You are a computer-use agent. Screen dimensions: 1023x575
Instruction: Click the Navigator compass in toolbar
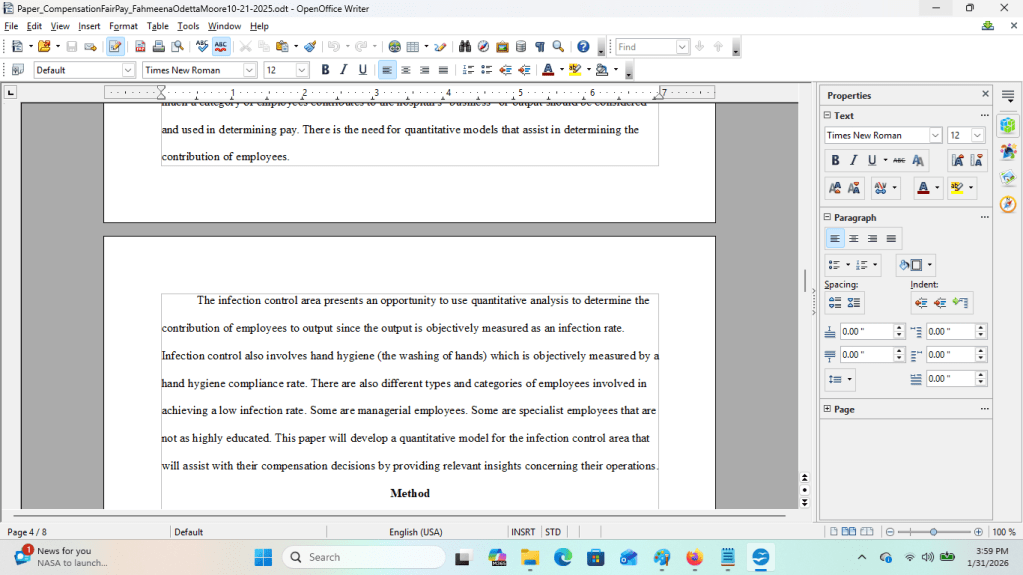[483, 47]
